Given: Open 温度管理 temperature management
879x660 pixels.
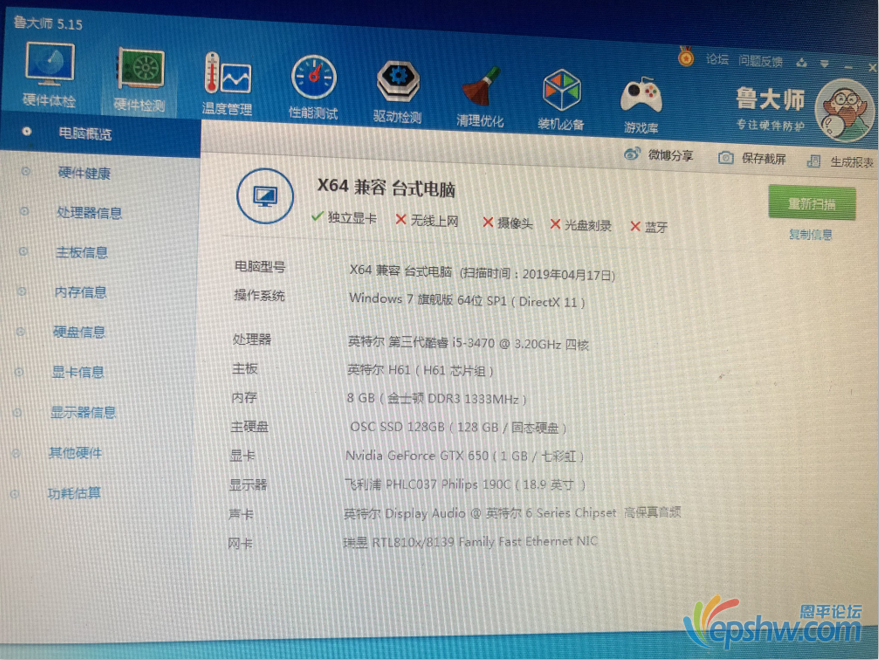Looking at the screenshot, I should 227,84.
